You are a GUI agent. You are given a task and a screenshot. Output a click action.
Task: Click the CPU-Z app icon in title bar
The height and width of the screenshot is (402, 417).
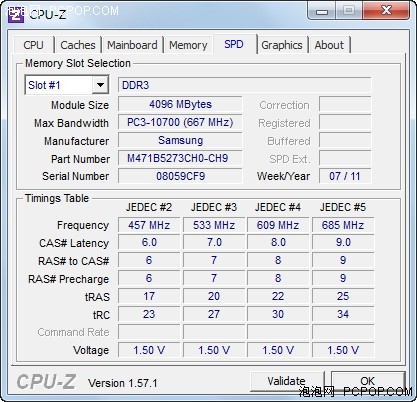pos(16,14)
